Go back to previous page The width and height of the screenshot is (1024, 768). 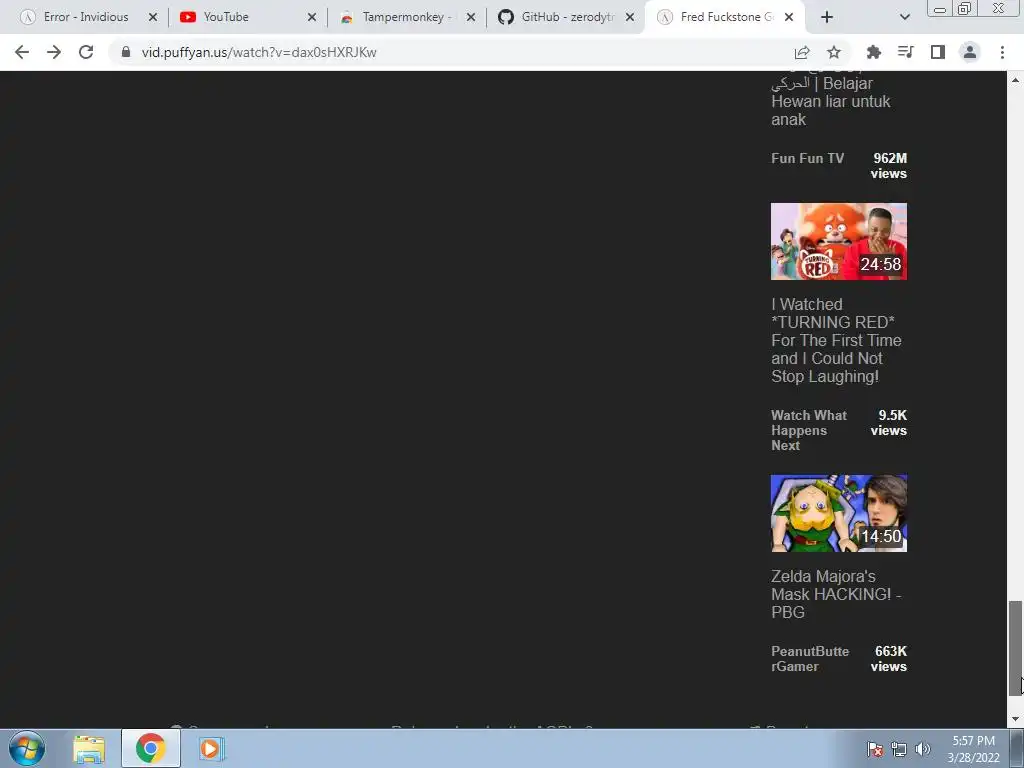point(22,52)
